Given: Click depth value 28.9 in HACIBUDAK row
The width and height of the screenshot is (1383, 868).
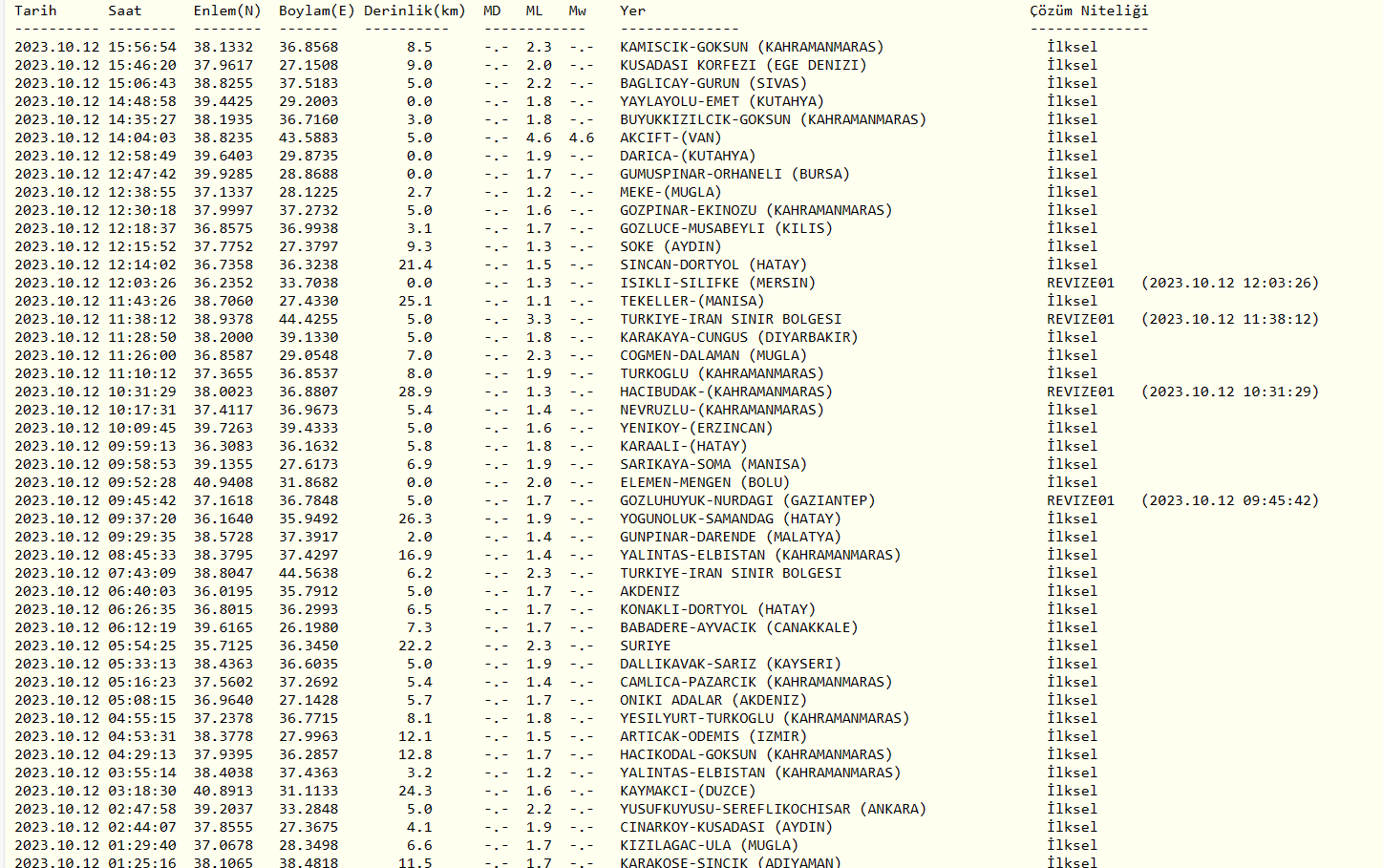Looking at the screenshot, I should point(415,392).
